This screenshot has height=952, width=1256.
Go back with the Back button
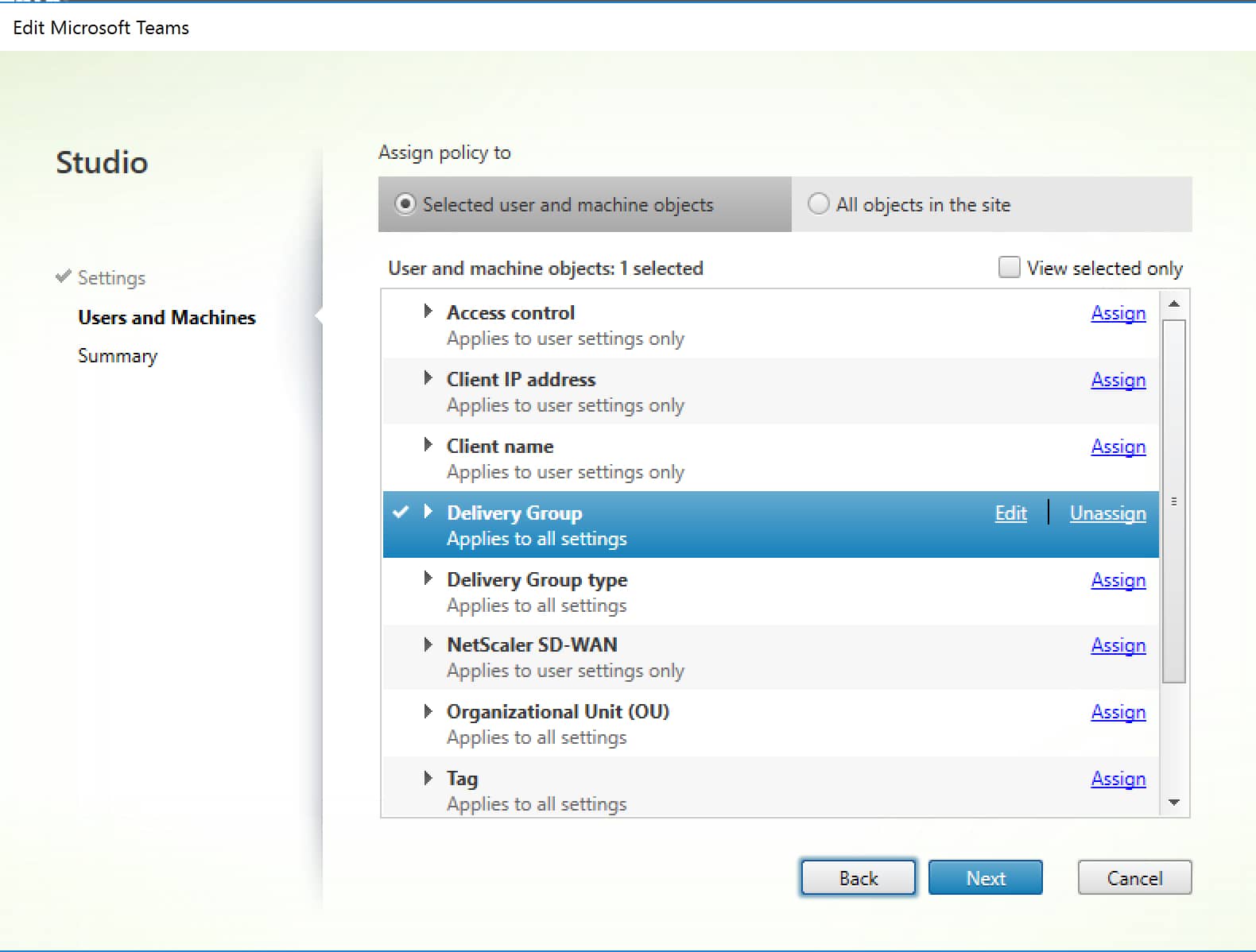(858, 877)
